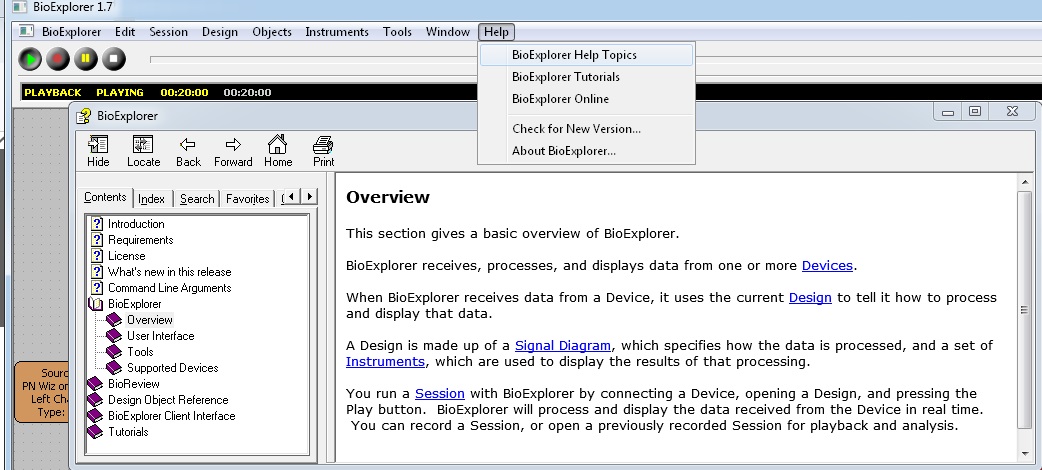Choose Check for New Version menu item

click(576, 129)
